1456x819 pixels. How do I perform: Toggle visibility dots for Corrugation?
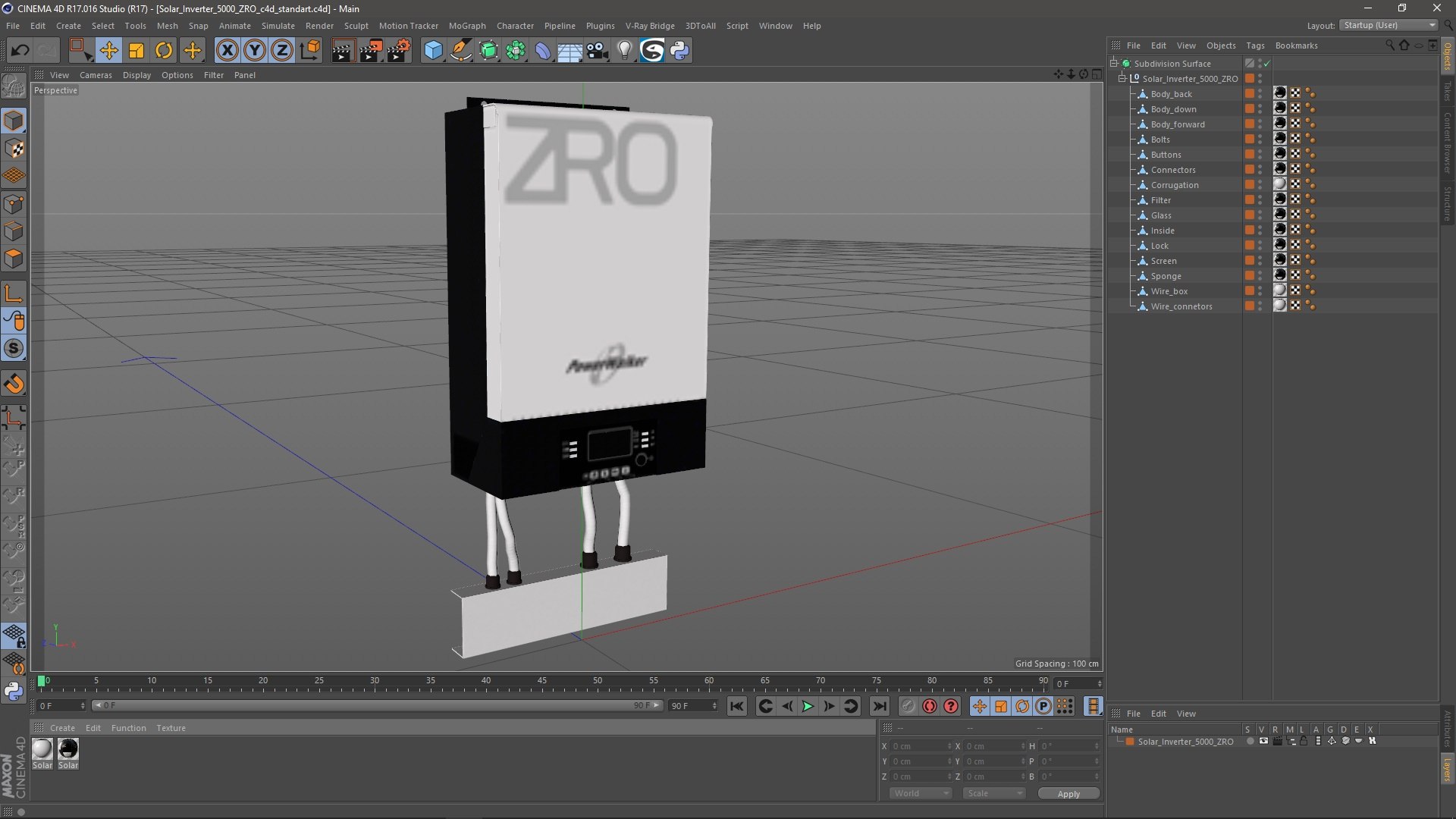point(1260,185)
